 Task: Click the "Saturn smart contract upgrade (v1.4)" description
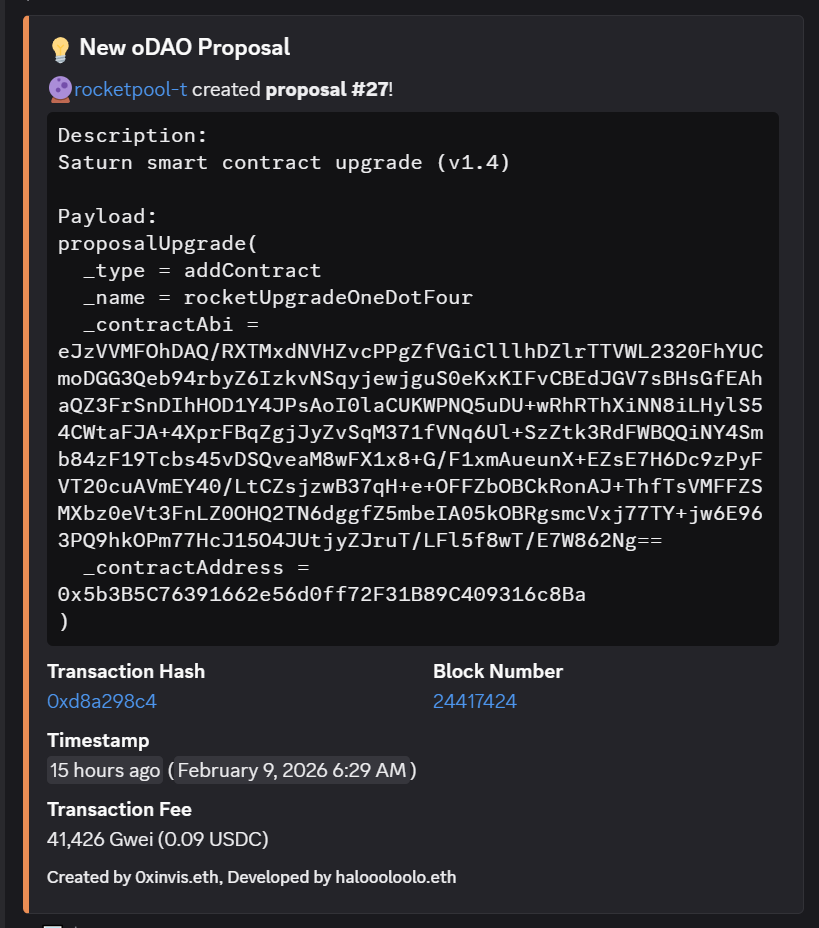284,163
